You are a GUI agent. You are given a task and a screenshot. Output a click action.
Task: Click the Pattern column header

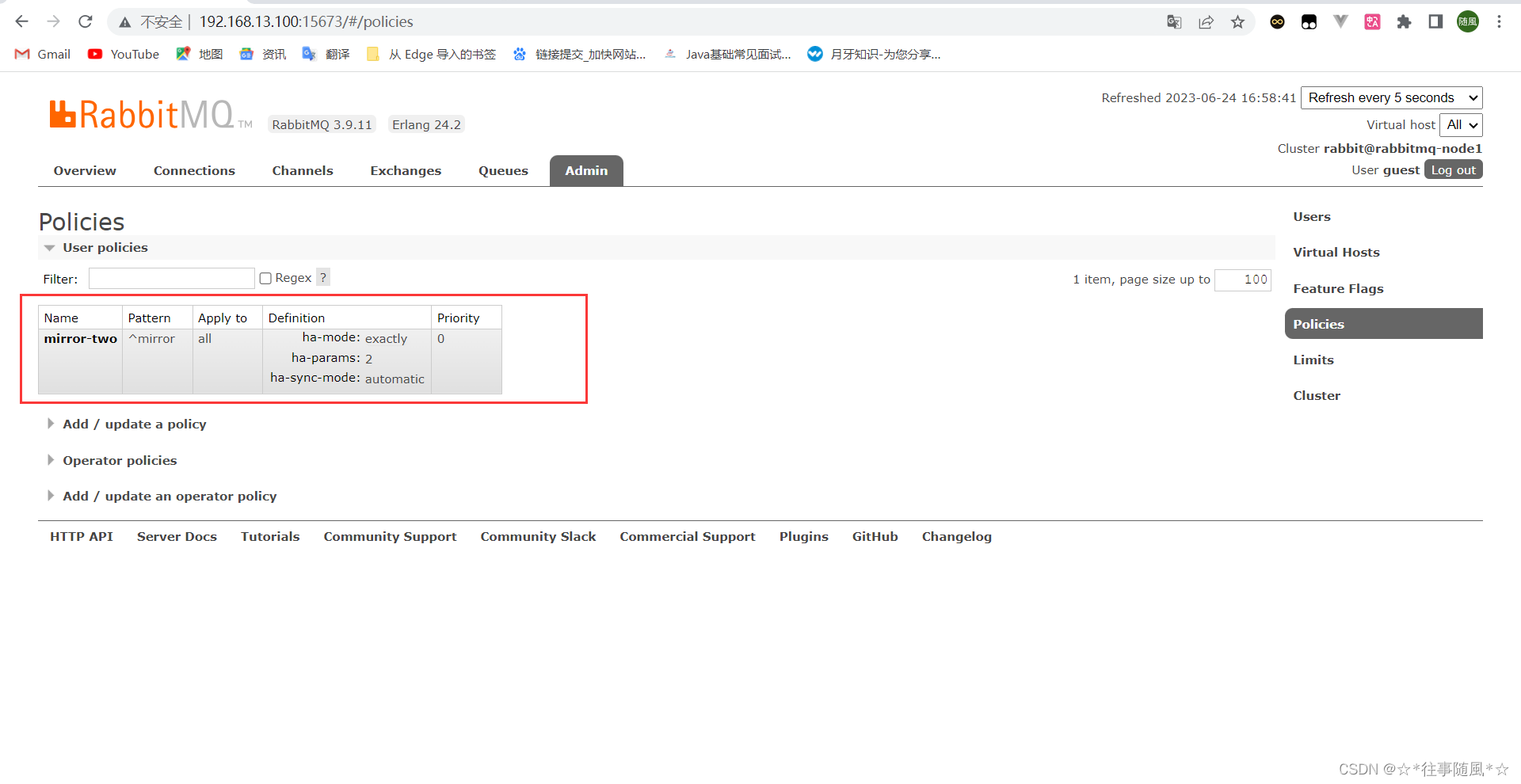click(157, 317)
